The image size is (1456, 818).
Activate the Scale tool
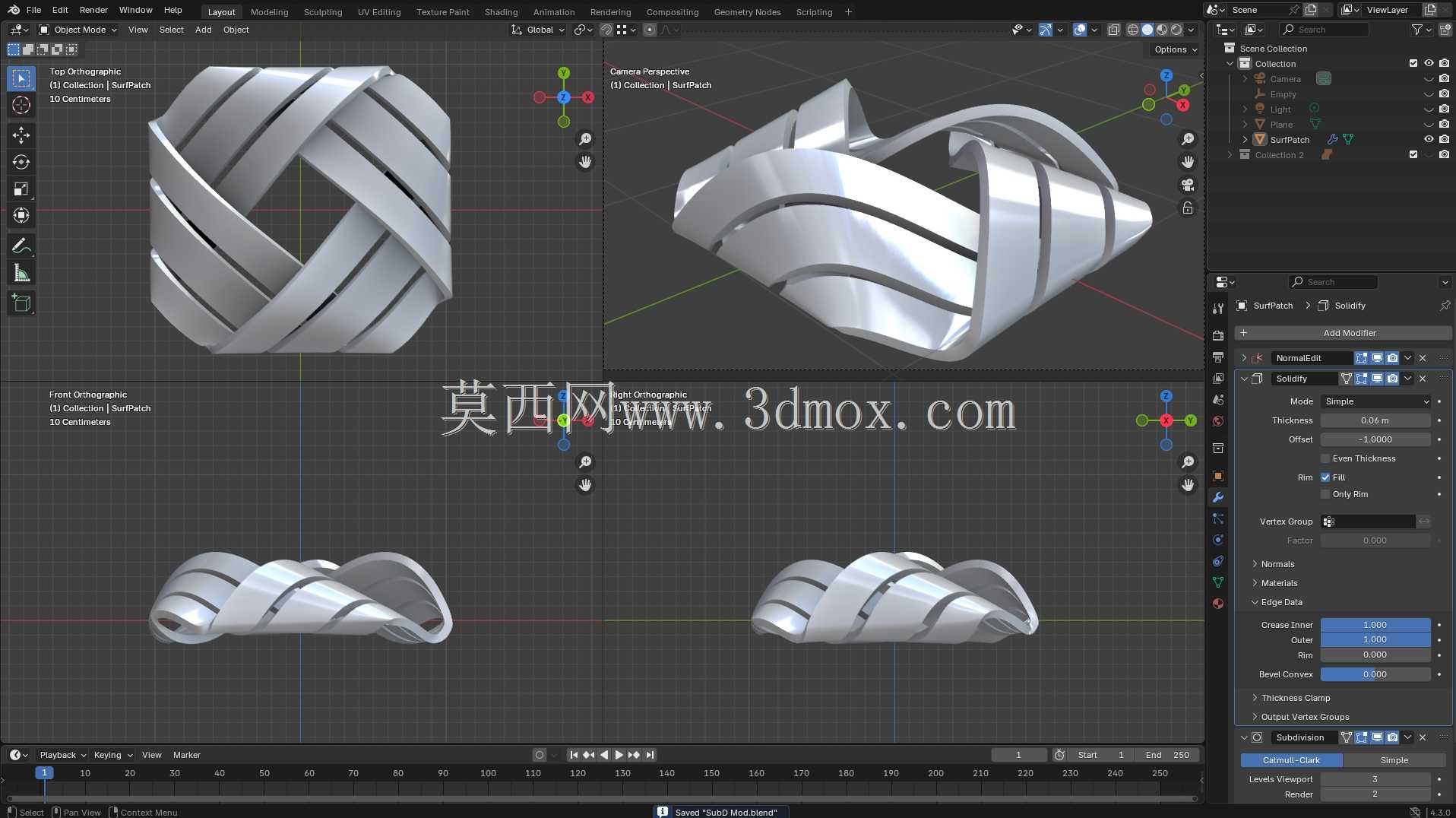21,189
